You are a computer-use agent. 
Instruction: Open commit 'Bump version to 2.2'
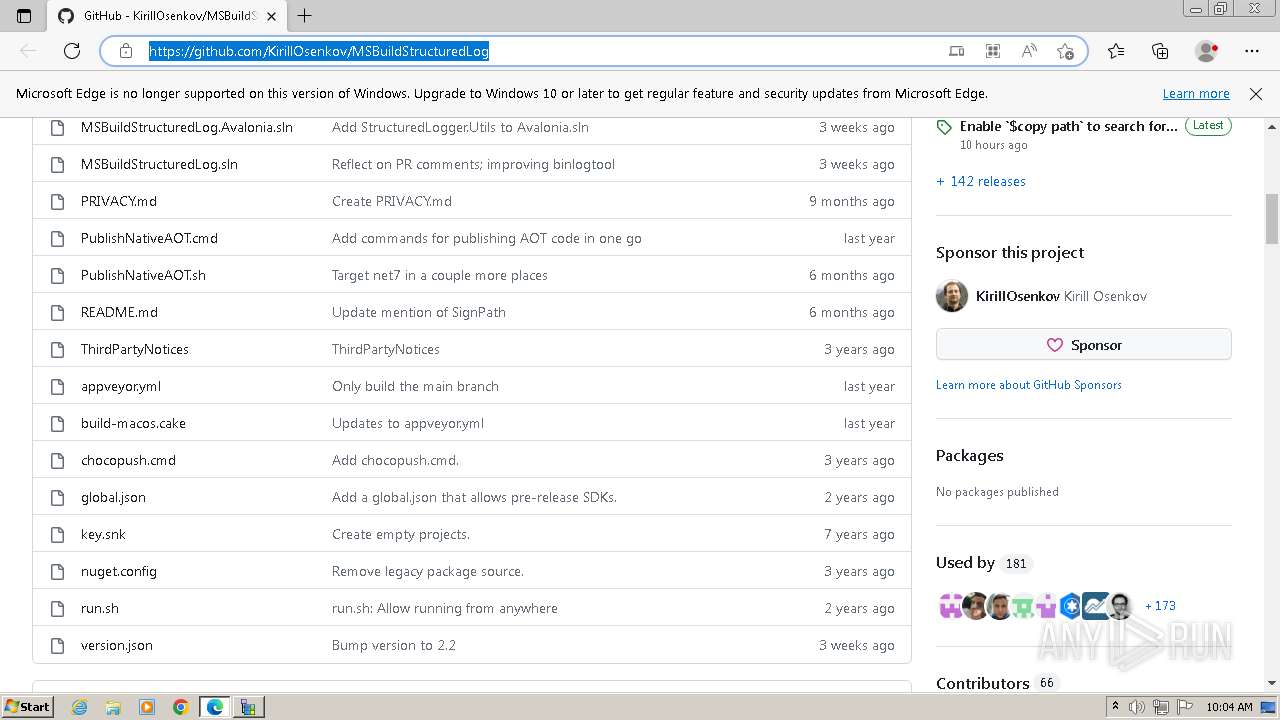(x=394, y=645)
